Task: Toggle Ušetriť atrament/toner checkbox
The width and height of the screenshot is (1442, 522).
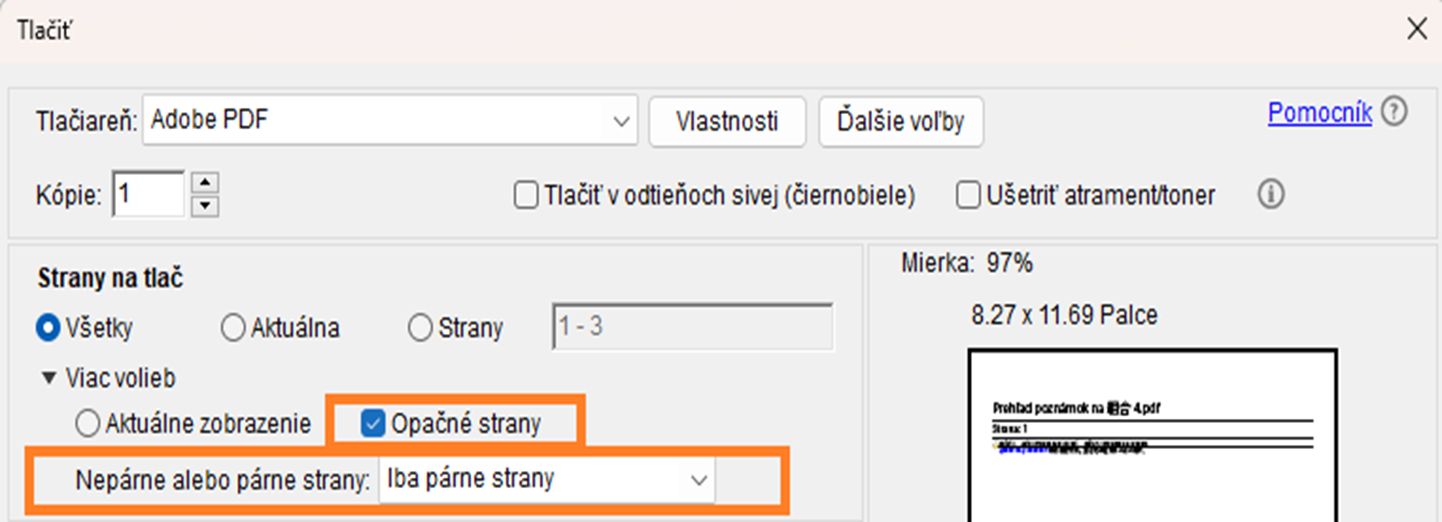Action: point(967,195)
